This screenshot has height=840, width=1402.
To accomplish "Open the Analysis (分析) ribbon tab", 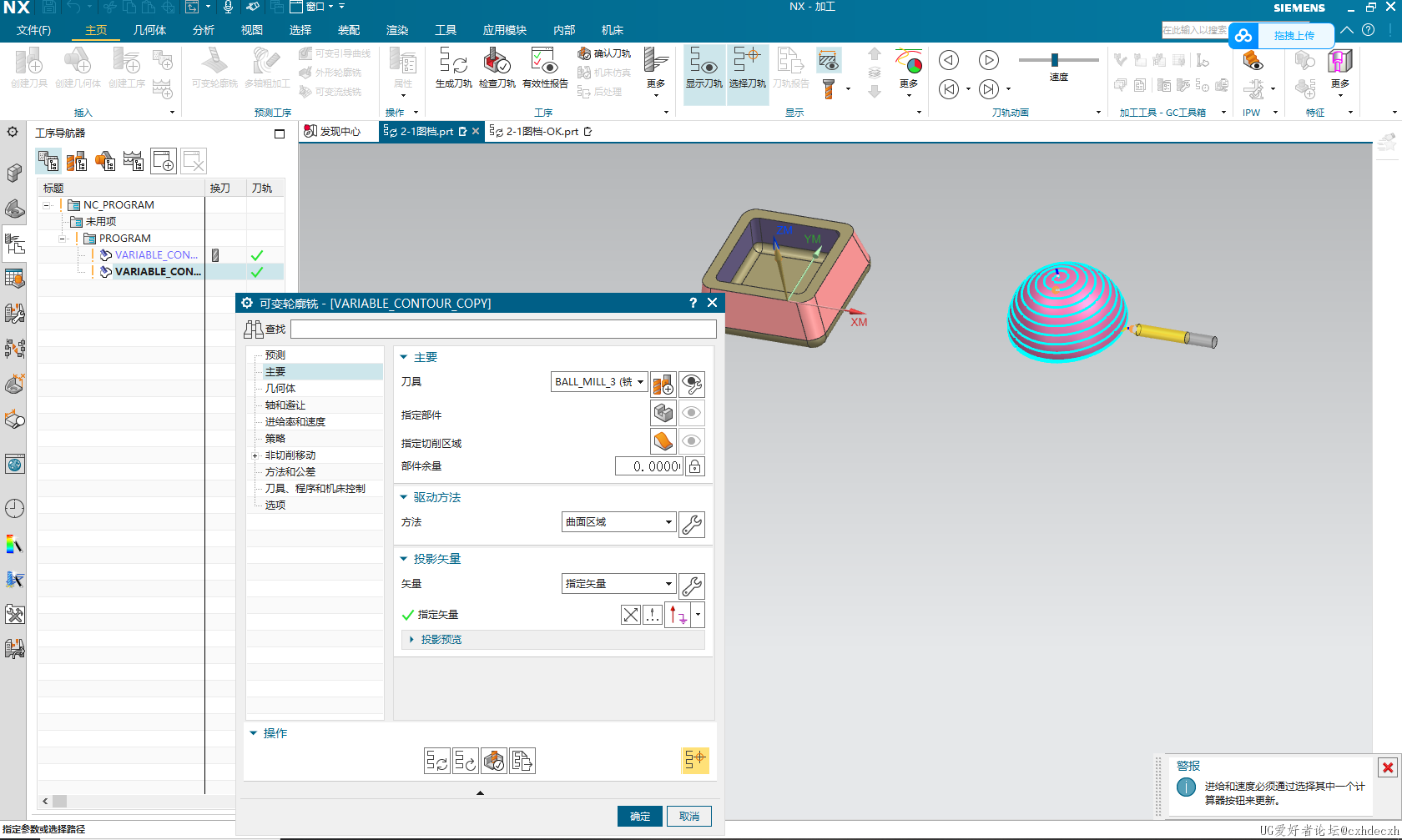I will point(204,30).
